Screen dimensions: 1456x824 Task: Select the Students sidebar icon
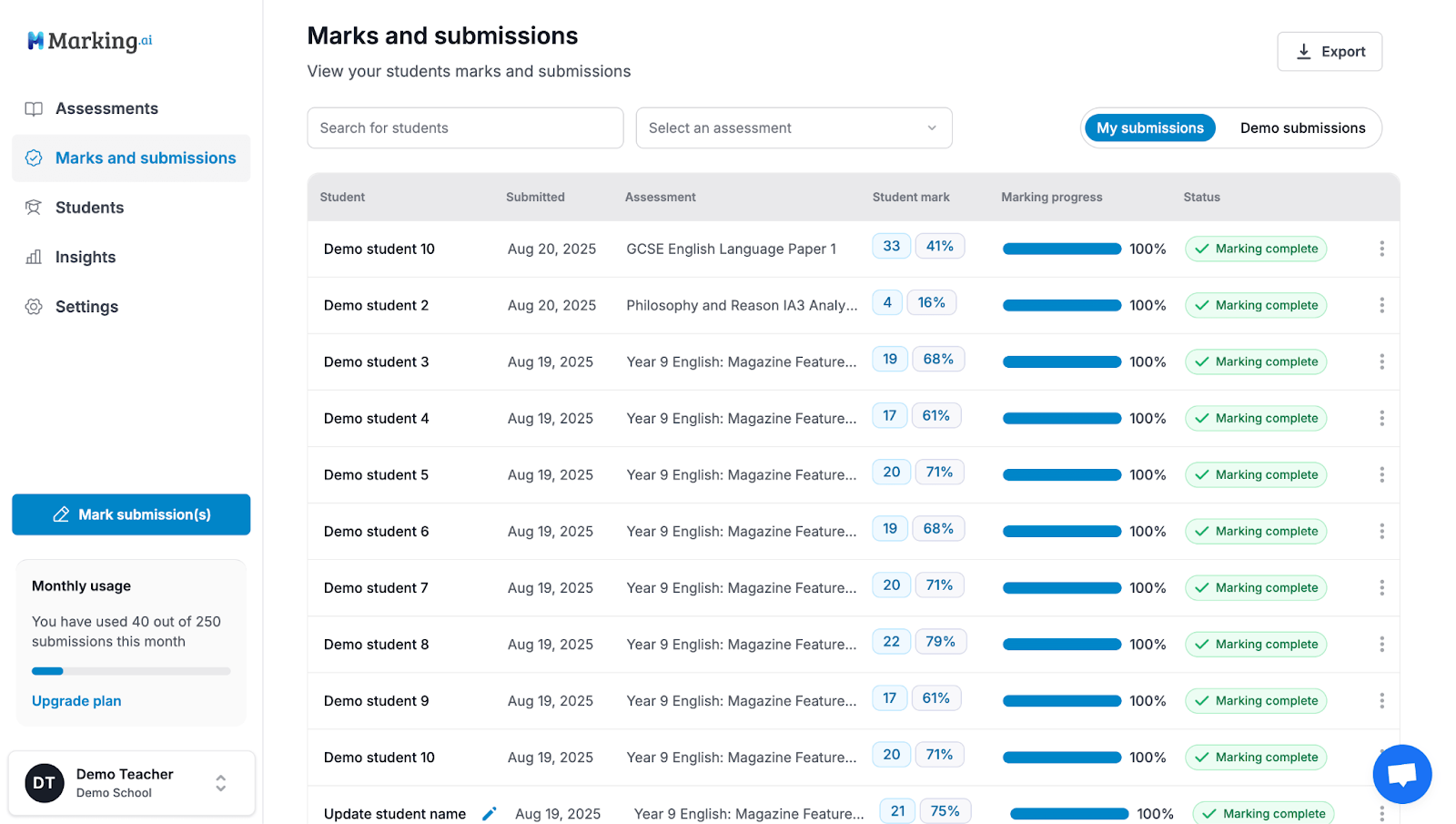coord(34,208)
